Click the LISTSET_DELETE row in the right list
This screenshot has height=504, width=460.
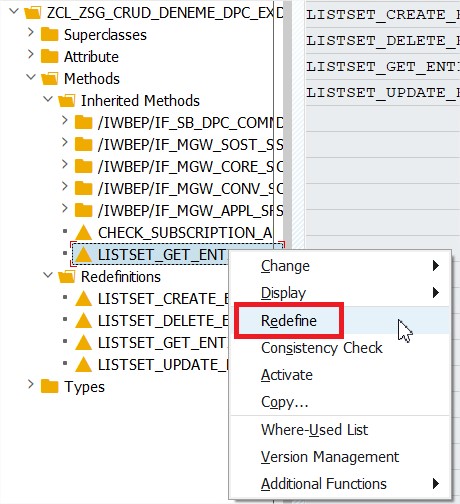(383, 41)
